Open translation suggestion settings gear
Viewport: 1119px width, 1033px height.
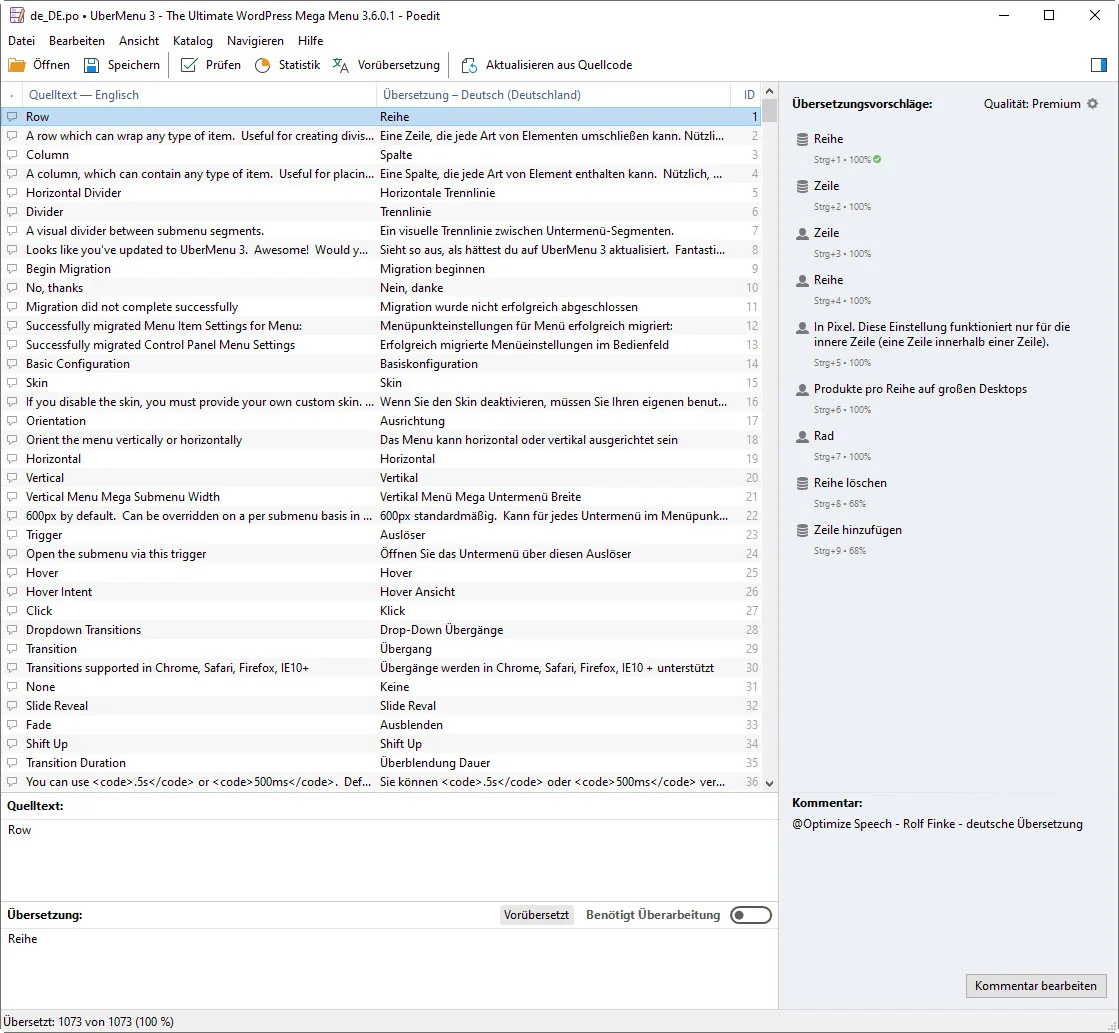(1093, 104)
